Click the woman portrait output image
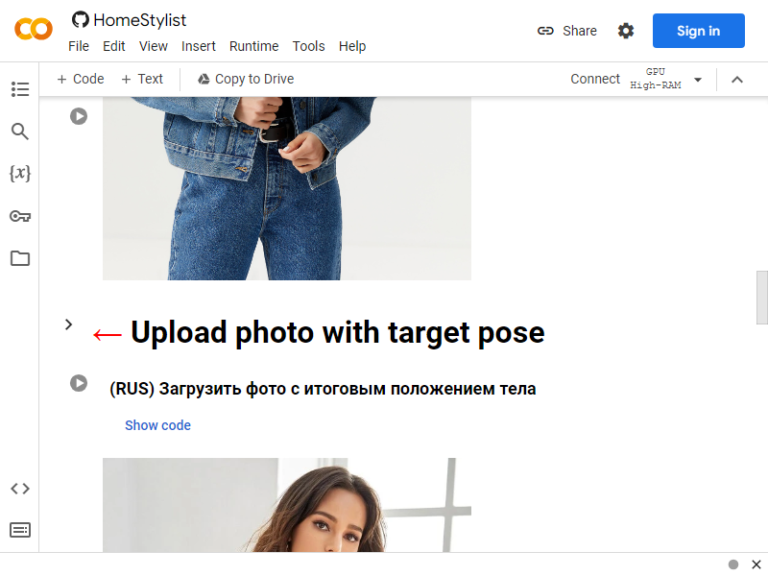 point(287,505)
